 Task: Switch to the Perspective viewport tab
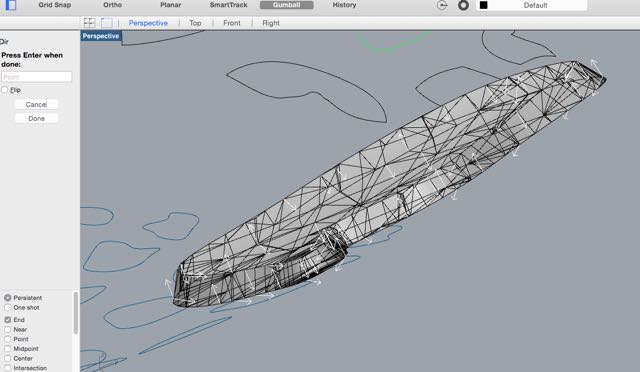148,23
